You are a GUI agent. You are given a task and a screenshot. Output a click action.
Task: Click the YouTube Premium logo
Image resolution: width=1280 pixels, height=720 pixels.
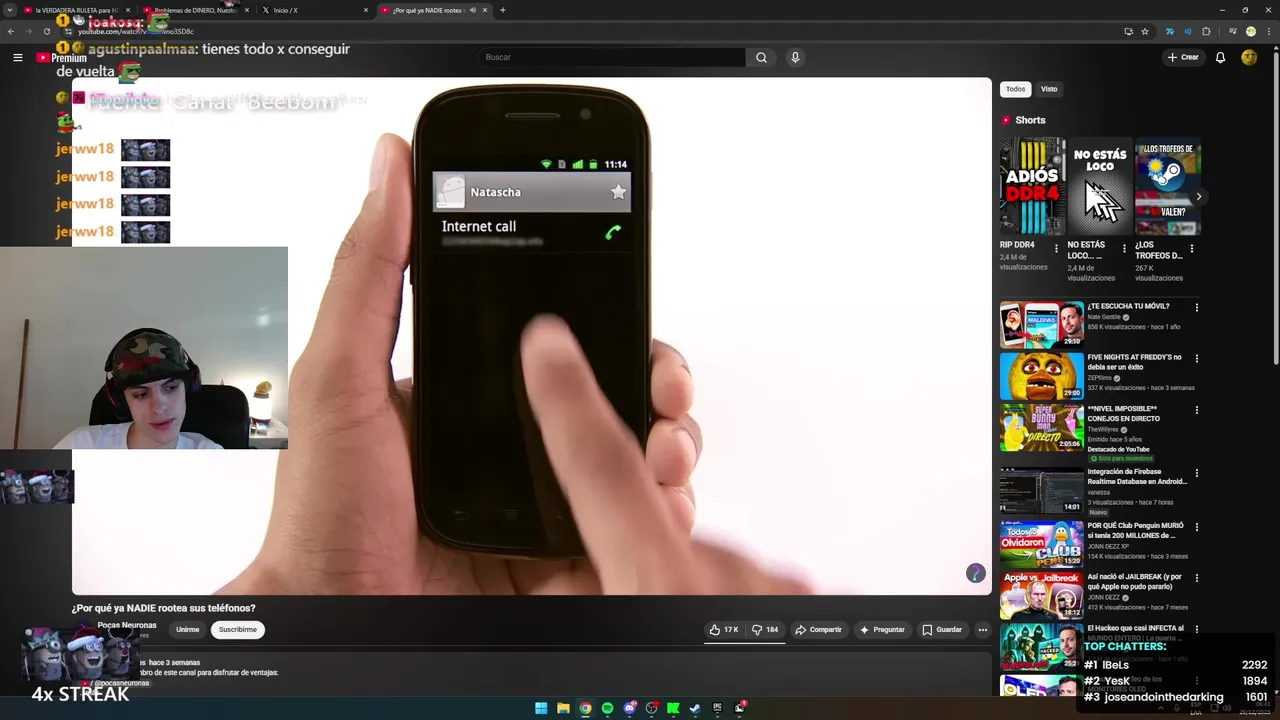pos(62,58)
